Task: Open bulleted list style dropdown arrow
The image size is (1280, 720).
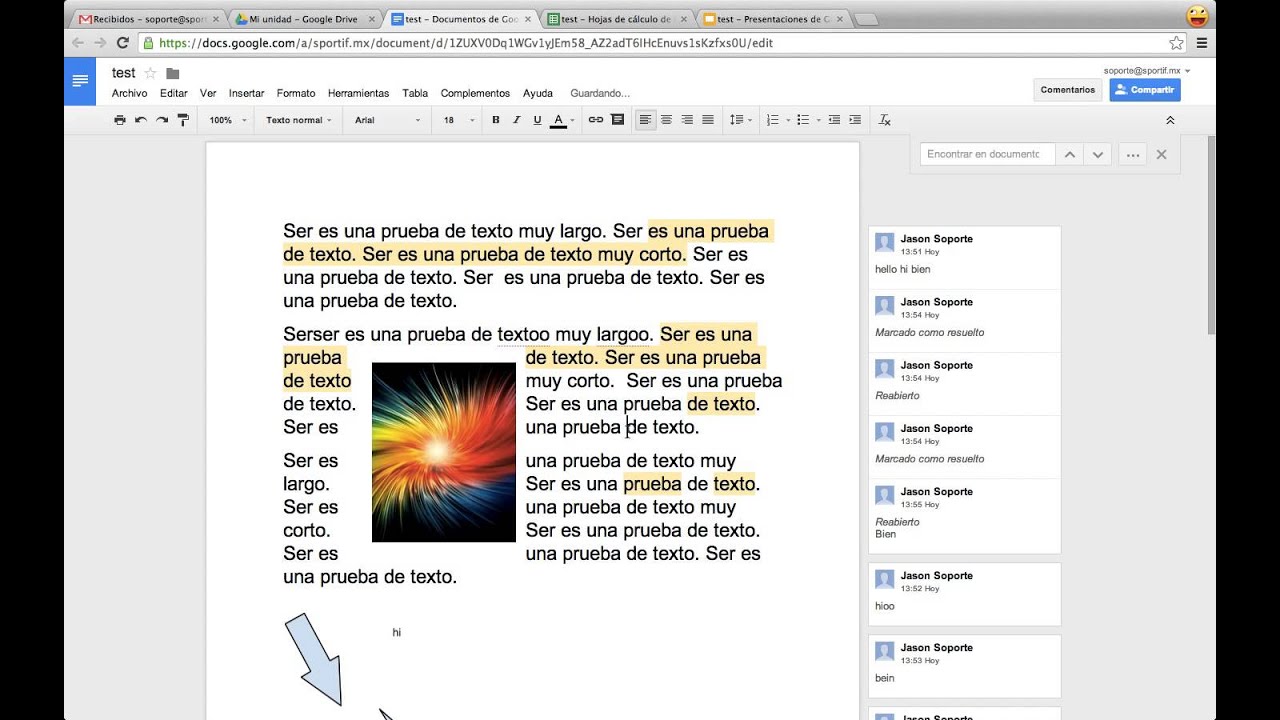Action: [x=819, y=120]
